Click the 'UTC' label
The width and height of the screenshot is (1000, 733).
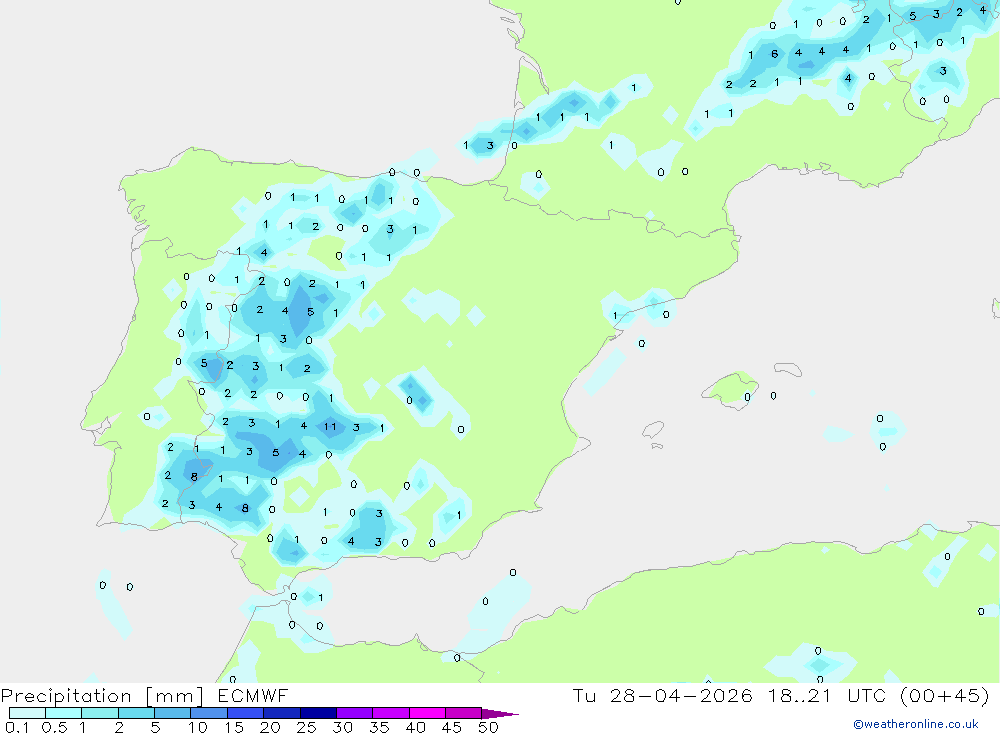pyautogui.click(x=867, y=695)
